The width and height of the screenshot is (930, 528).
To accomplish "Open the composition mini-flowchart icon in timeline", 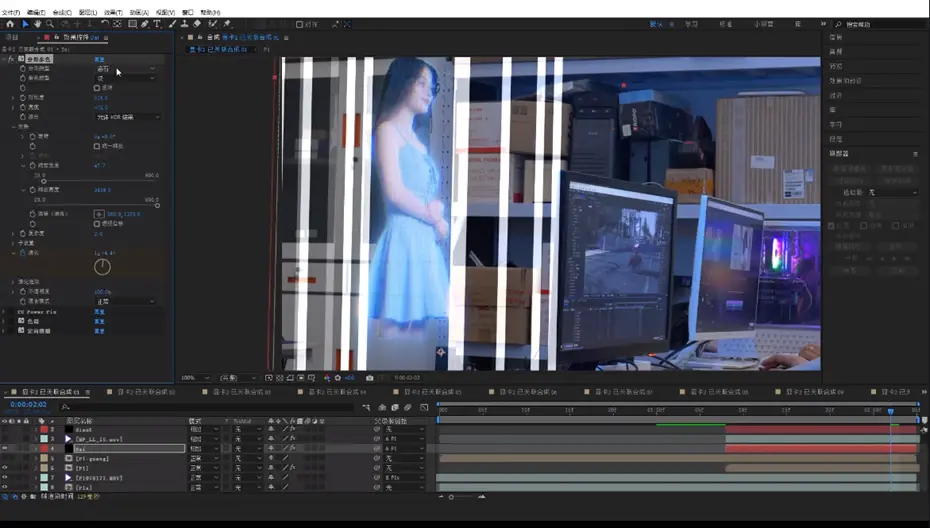I will coord(366,408).
